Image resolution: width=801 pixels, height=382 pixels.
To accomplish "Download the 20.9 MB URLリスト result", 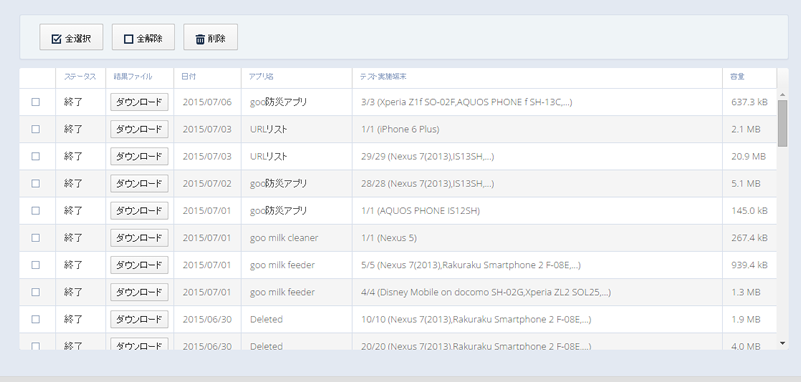I will pos(139,156).
